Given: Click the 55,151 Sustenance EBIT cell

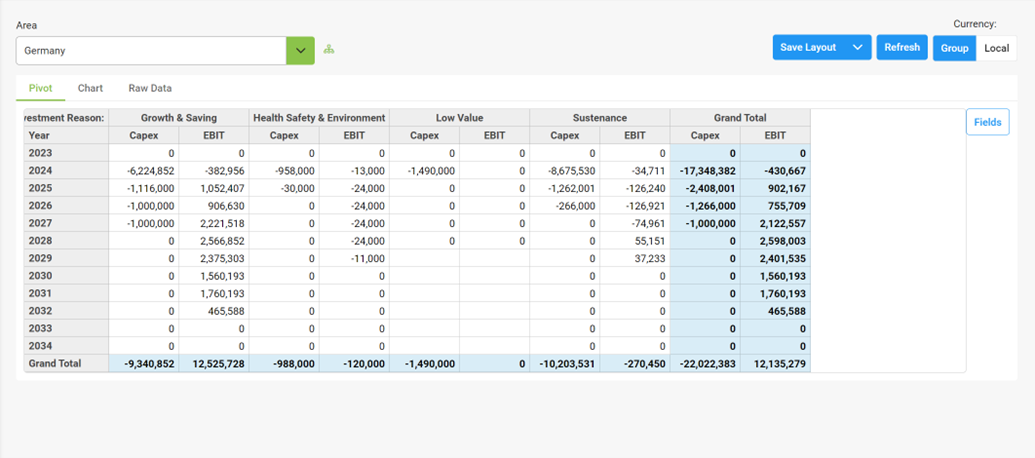Looking at the screenshot, I should coord(635,240).
